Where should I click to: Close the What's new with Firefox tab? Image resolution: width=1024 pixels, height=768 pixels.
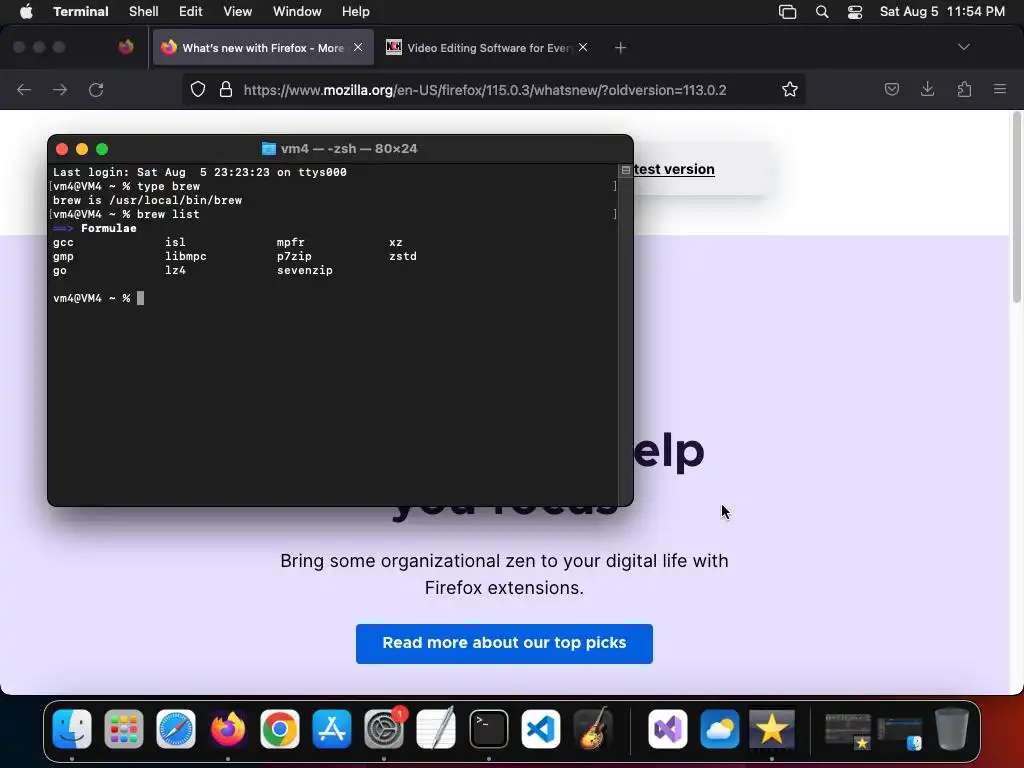tap(358, 47)
